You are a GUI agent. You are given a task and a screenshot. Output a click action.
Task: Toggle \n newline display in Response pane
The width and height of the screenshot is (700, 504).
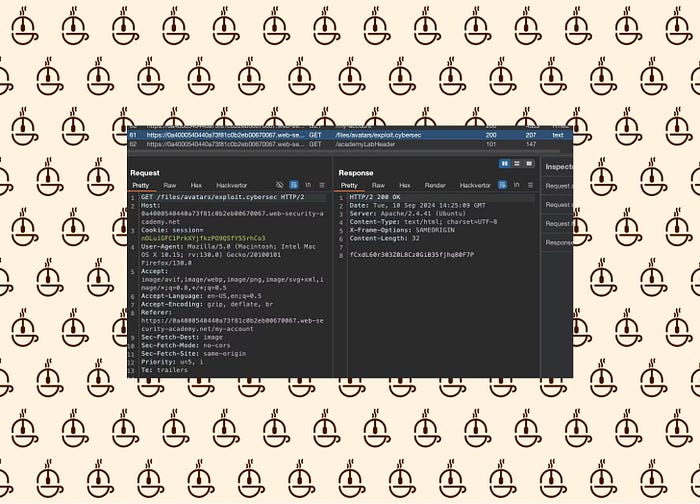click(x=517, y=185)
